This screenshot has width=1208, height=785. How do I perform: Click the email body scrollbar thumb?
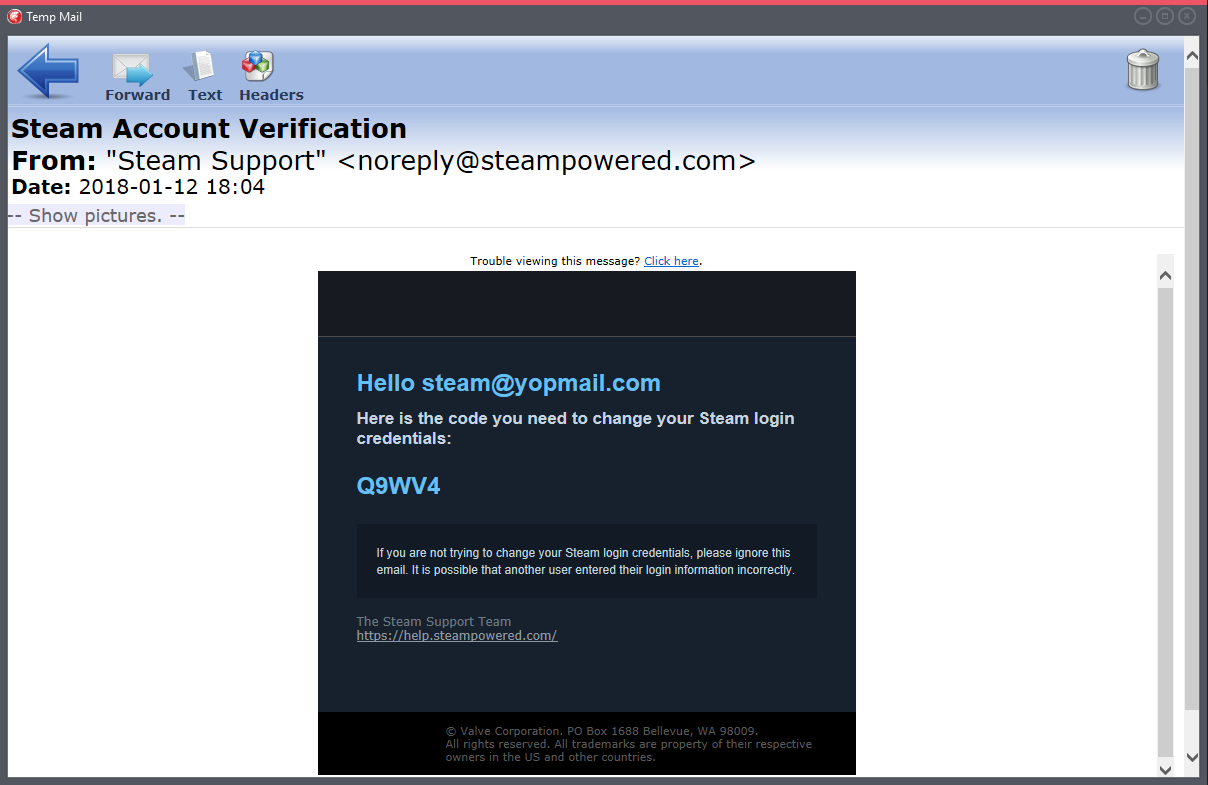click(x=1165, y=520)
